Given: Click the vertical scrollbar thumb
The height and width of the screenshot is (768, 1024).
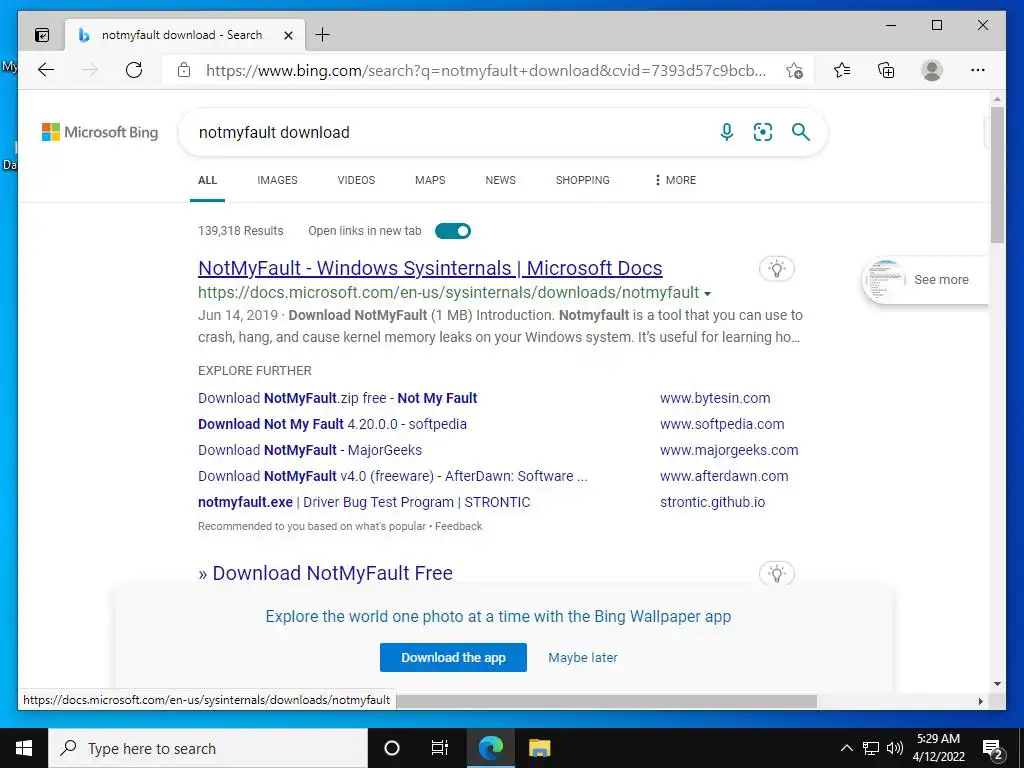Looking at the screenshot, I should coord(997,175).
